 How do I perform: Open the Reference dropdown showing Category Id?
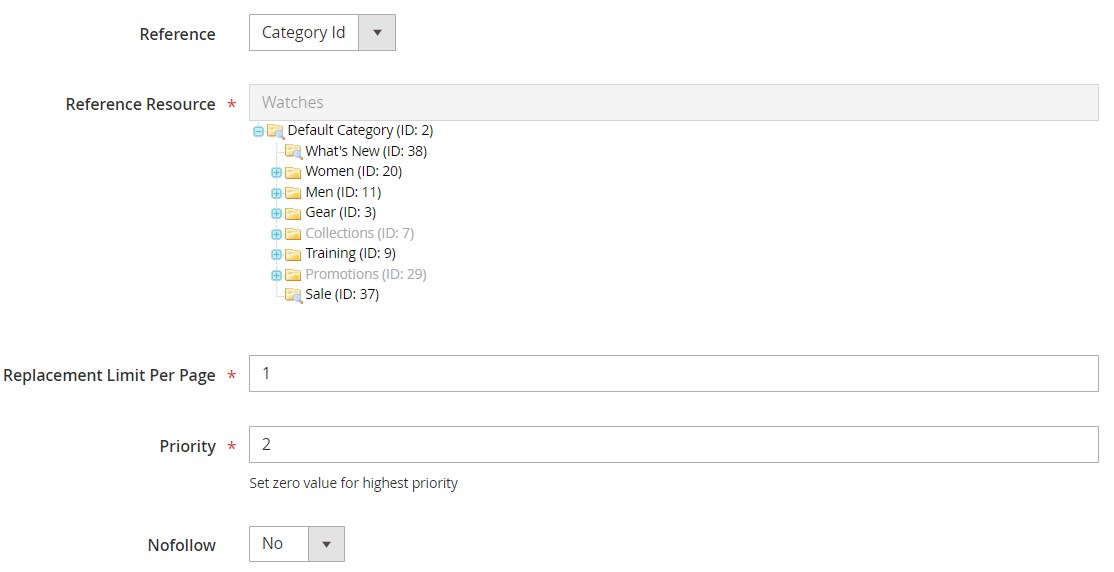pos(322,33)
